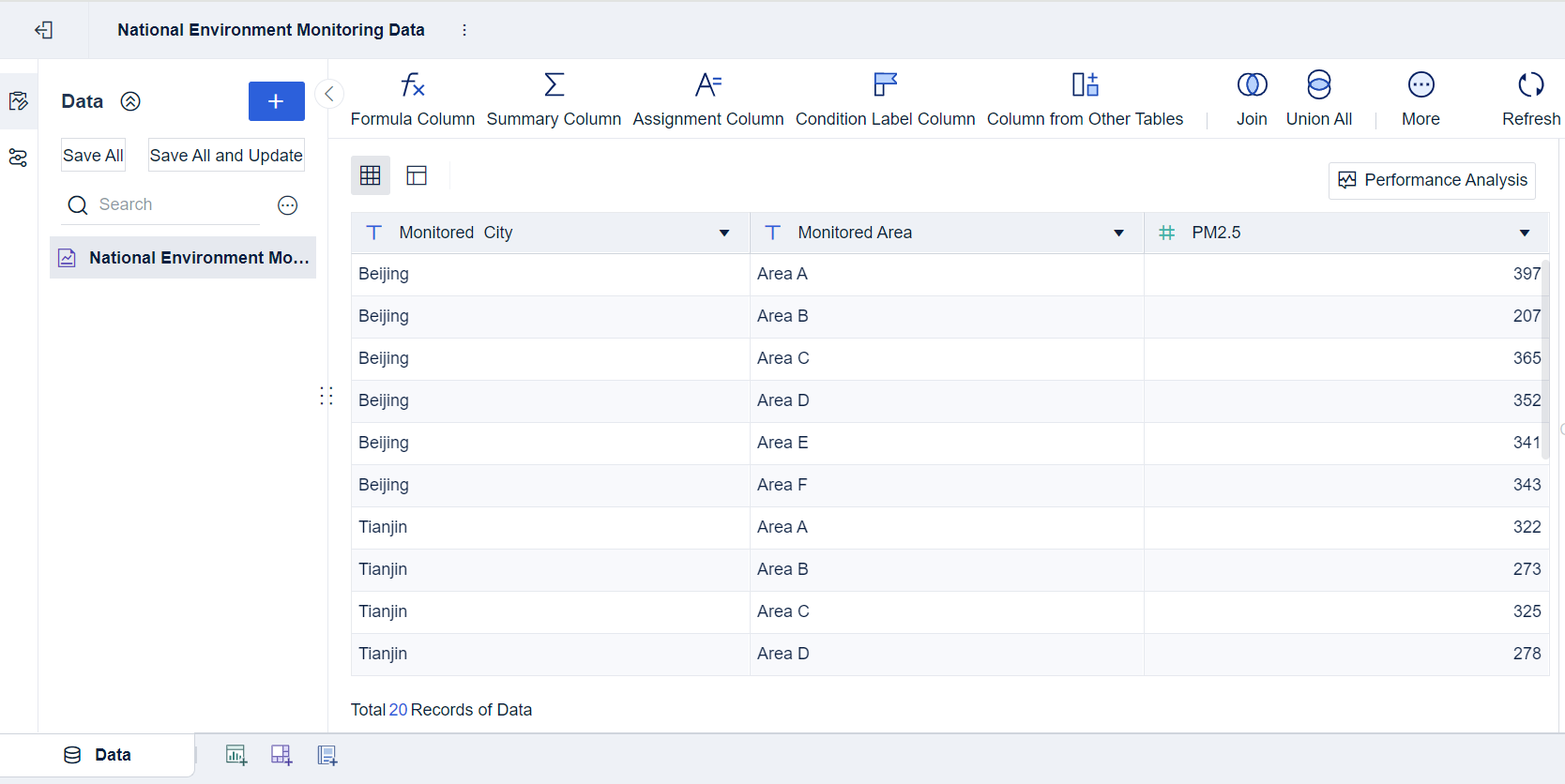Choose the Union All tool
Viewport: 1565px width, 784px height.
(1318, 85)
